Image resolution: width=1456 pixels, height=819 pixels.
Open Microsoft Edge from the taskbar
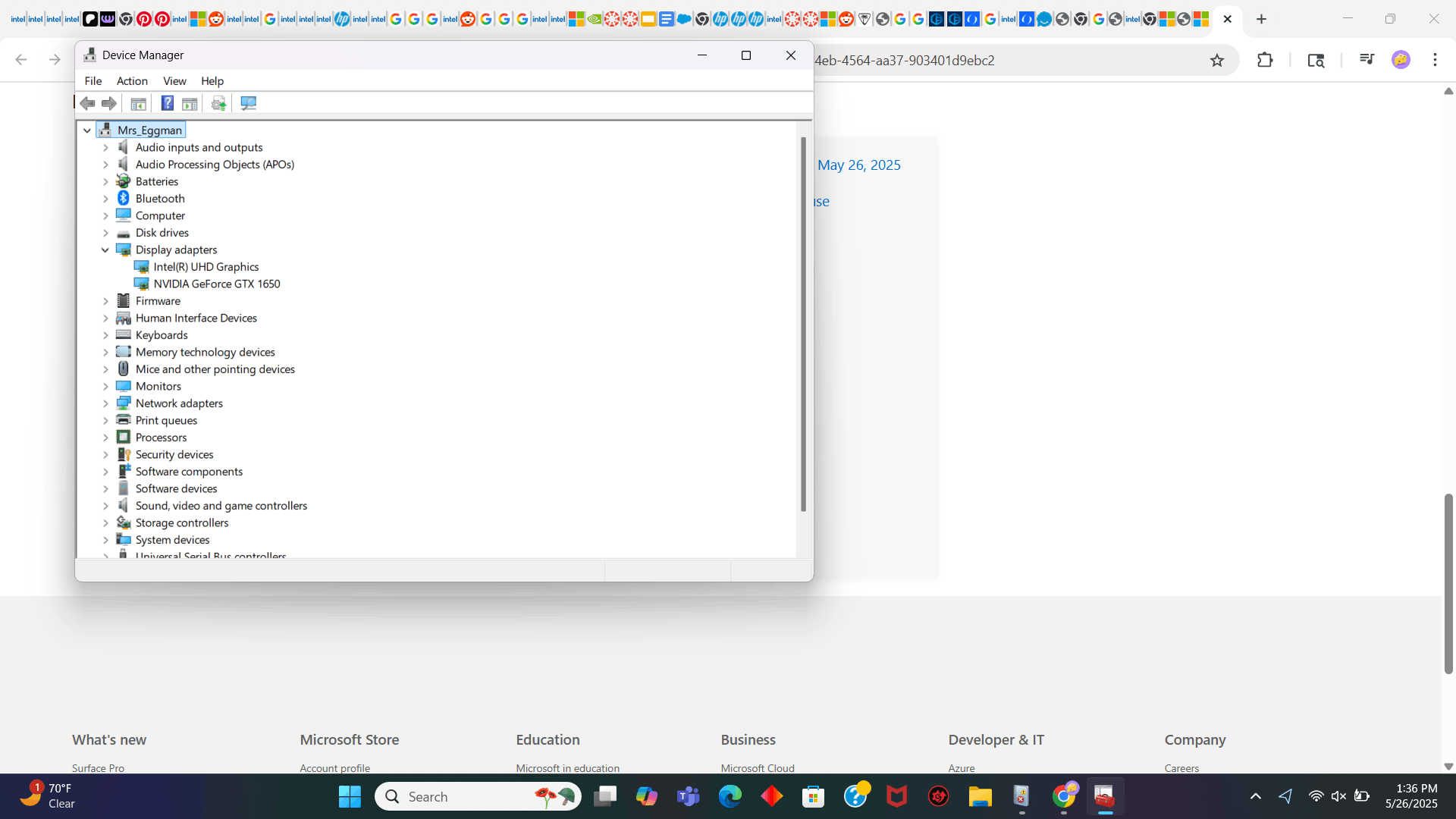point(730,796)
